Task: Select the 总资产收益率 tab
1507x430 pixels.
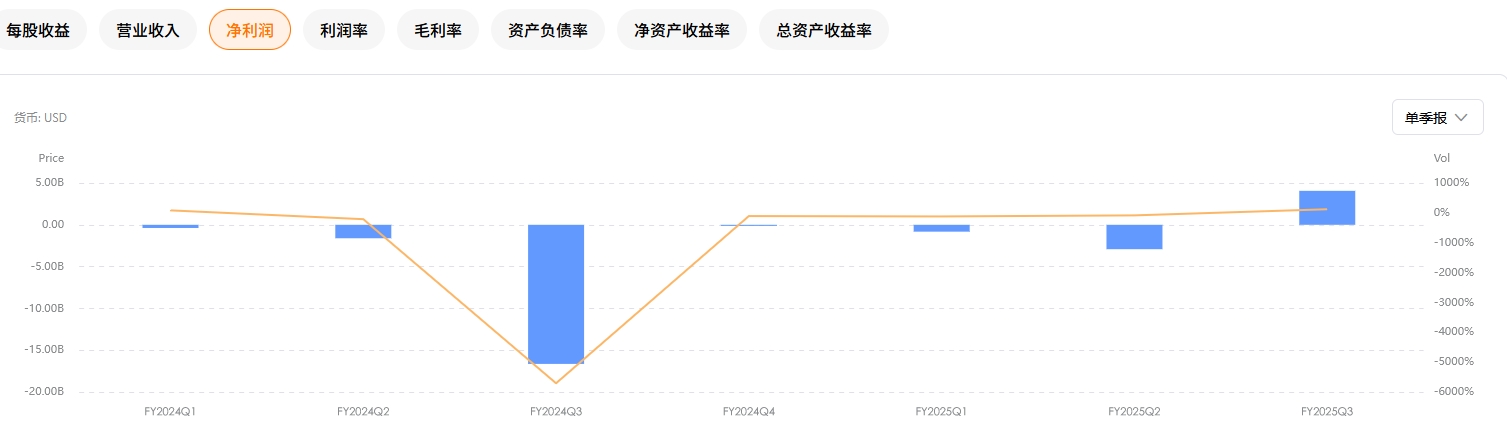Action: (824, 30)
